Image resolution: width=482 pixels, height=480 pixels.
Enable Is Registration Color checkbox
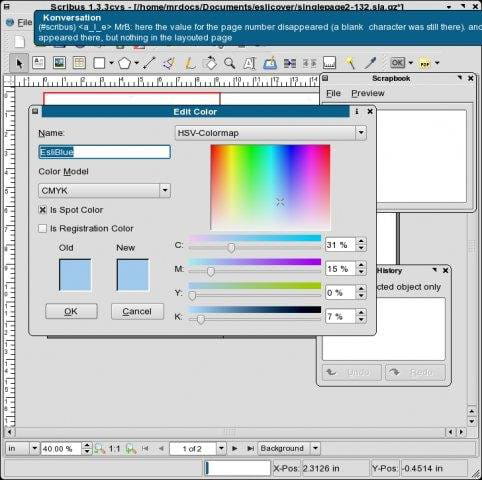(x=43, y=229)
